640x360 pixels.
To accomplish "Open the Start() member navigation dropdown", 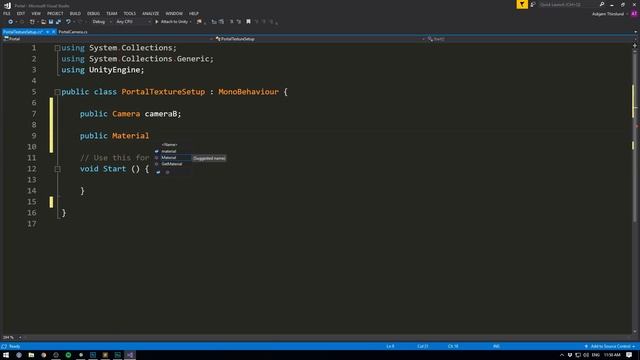I will [x=532, y=39].
